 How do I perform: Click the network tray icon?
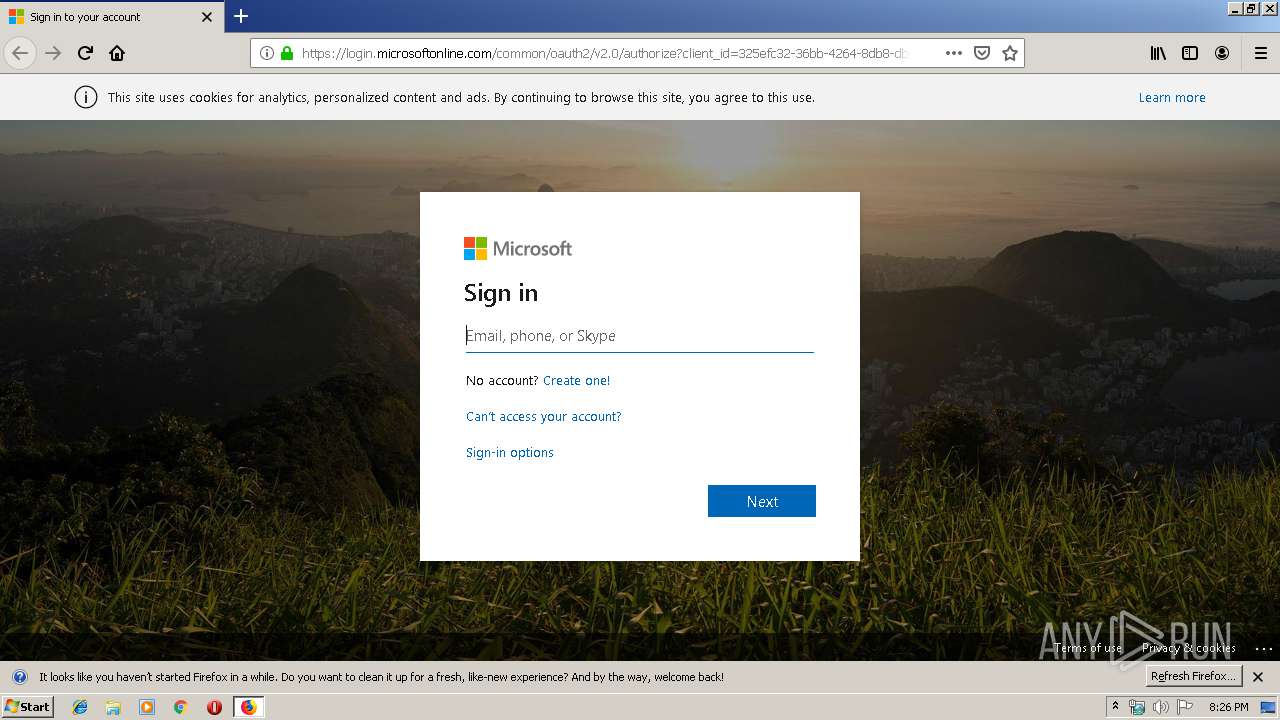click(x=1137, y=707)
